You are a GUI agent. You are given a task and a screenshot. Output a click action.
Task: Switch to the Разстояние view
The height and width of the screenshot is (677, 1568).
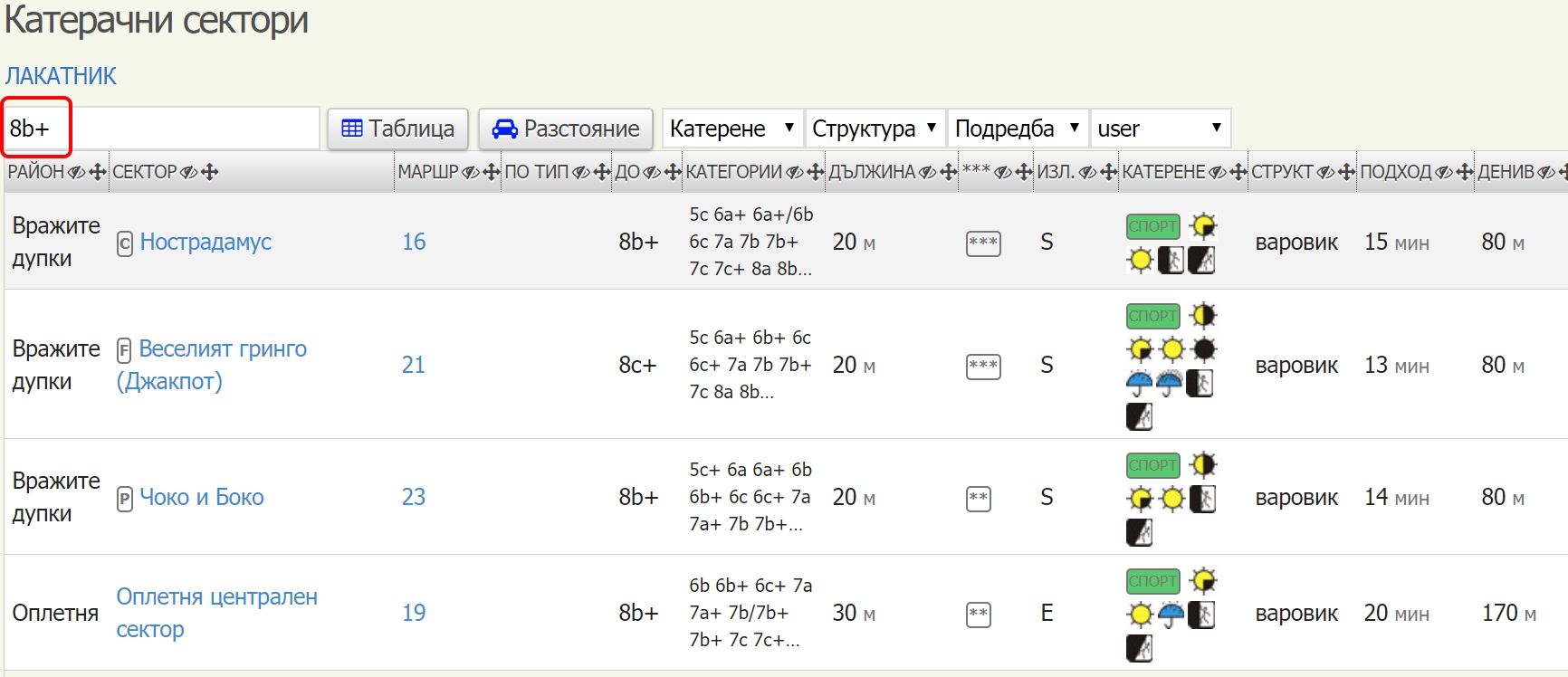[x=566, y=129]
